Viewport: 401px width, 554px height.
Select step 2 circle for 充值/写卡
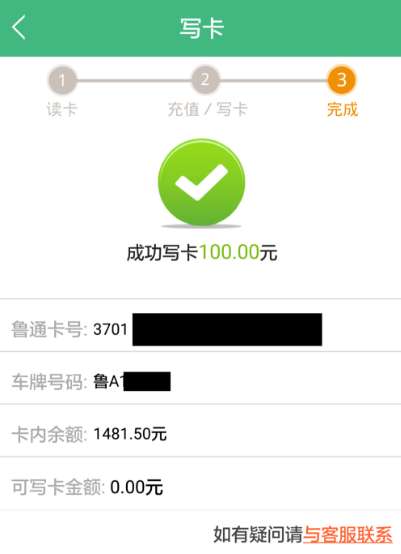205,80
